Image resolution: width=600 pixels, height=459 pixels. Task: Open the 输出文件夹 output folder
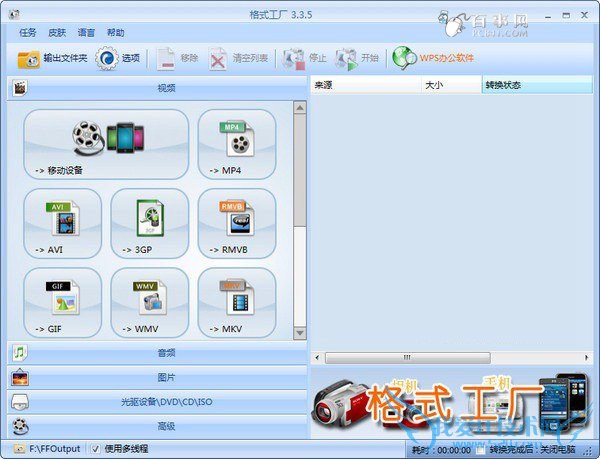[52, 59]
